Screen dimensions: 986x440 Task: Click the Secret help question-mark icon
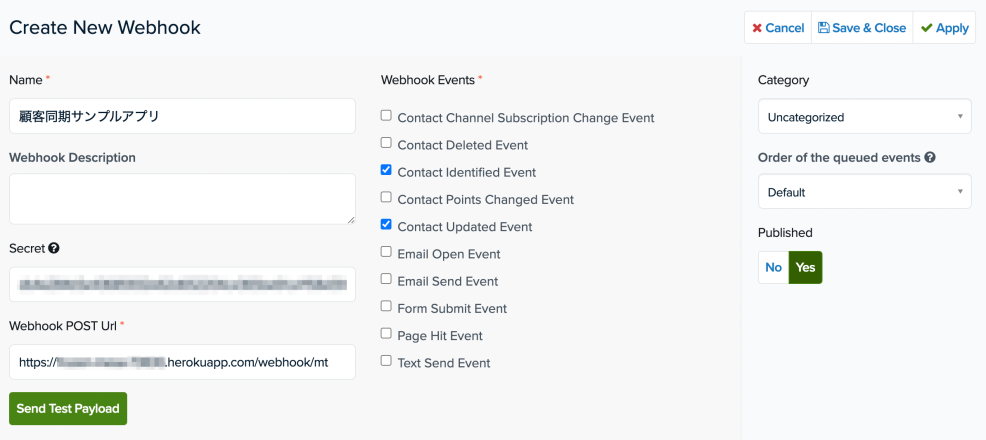(x=54, y=248)
